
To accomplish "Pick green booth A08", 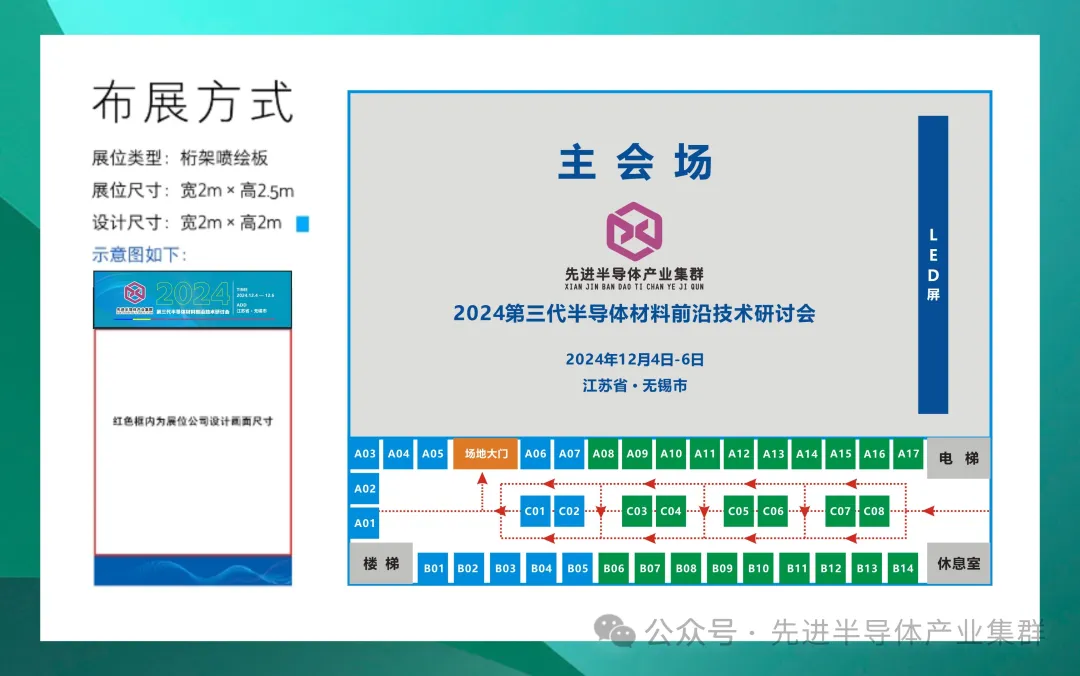I will click(x=603, y=454).
